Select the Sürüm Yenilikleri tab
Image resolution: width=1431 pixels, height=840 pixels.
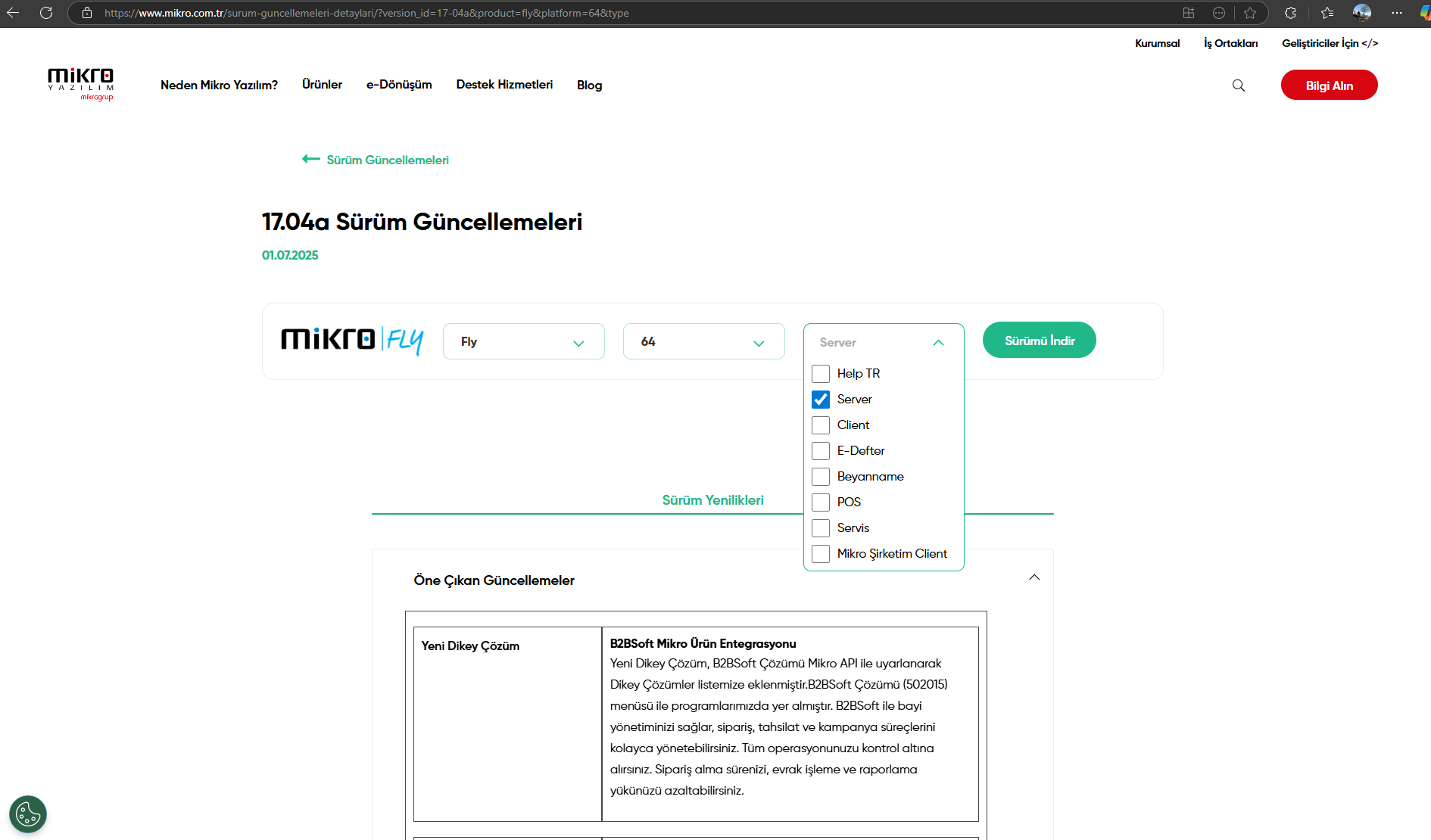pos(712,500)
